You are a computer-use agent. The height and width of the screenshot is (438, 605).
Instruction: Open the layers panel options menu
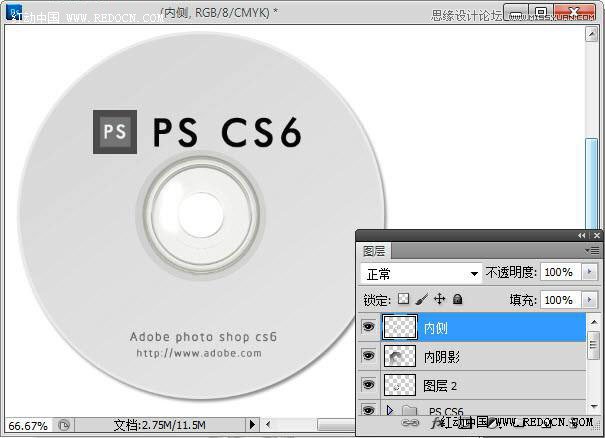592,251
